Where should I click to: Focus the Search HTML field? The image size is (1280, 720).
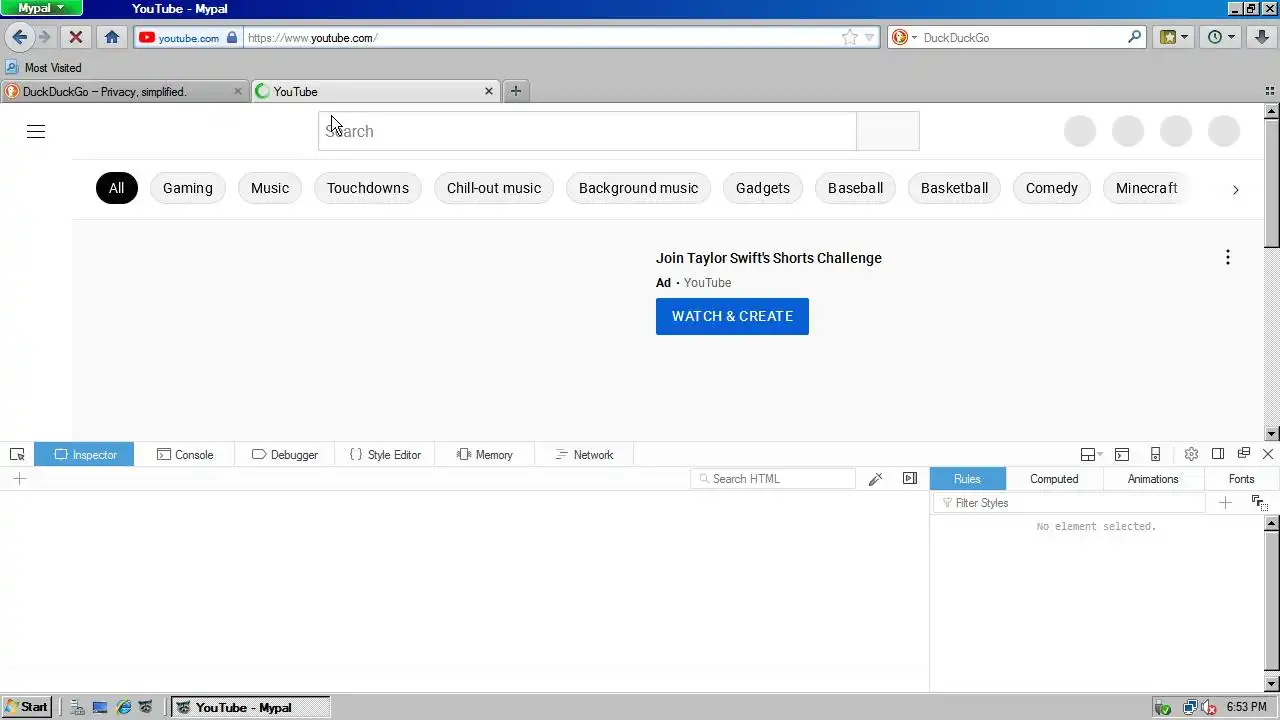pos(773,479)
